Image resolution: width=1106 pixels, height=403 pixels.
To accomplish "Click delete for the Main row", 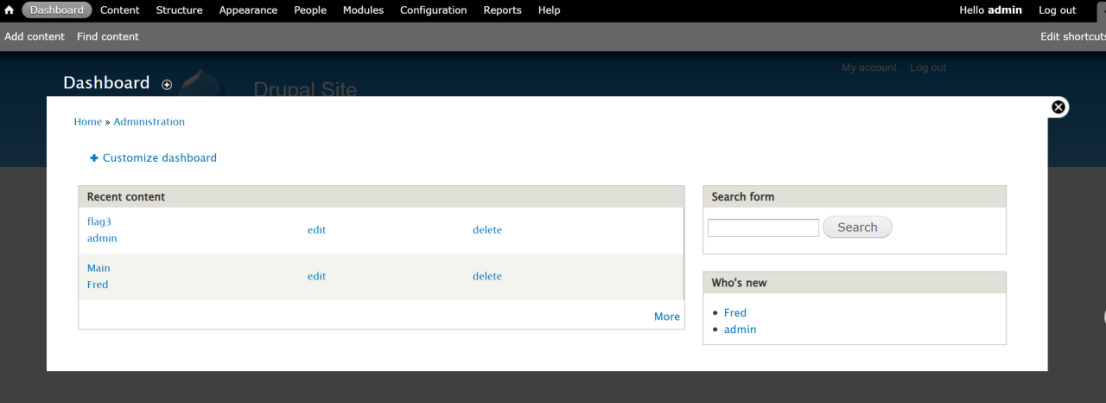I will coord(487,277).
